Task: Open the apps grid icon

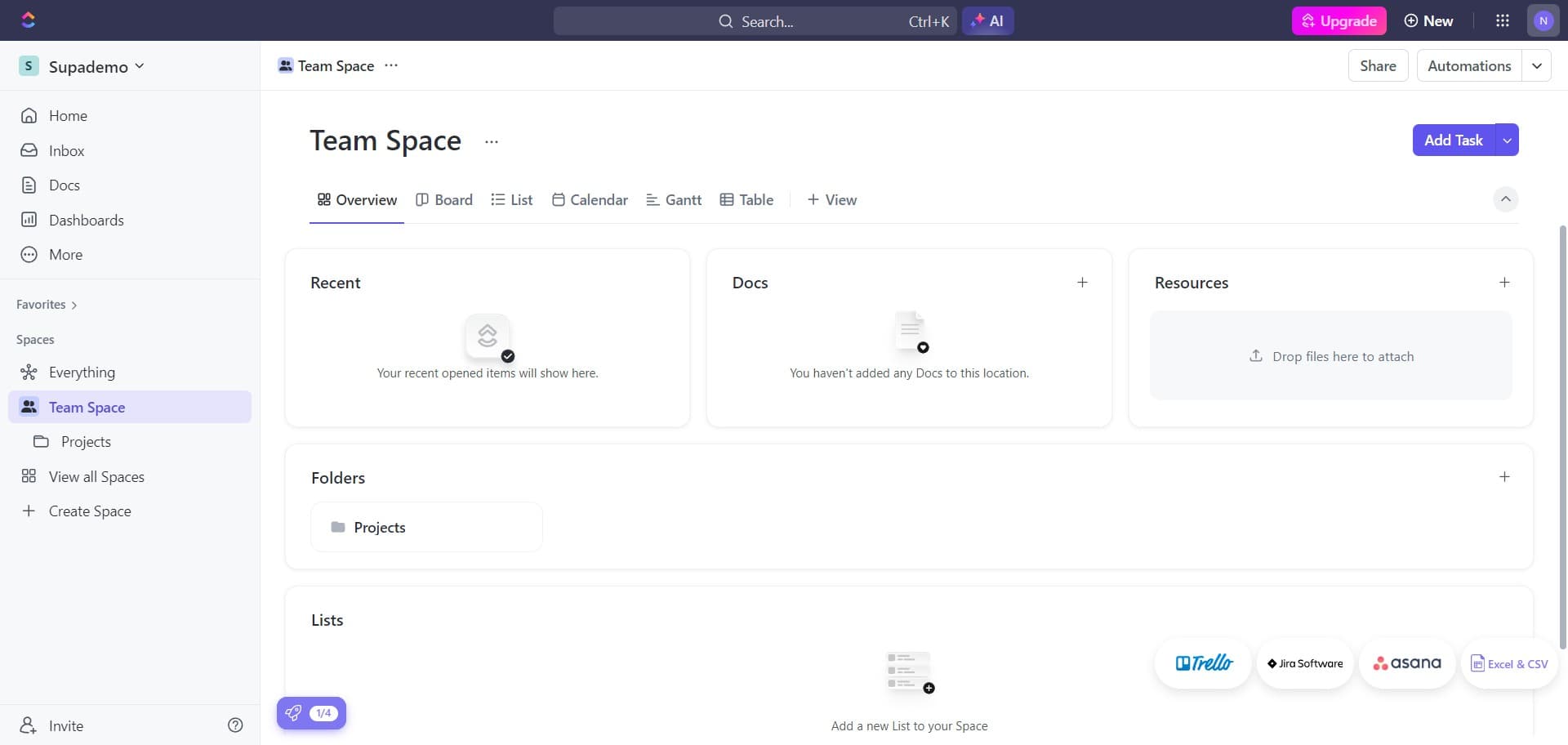Action: [x=1502, y=21]
